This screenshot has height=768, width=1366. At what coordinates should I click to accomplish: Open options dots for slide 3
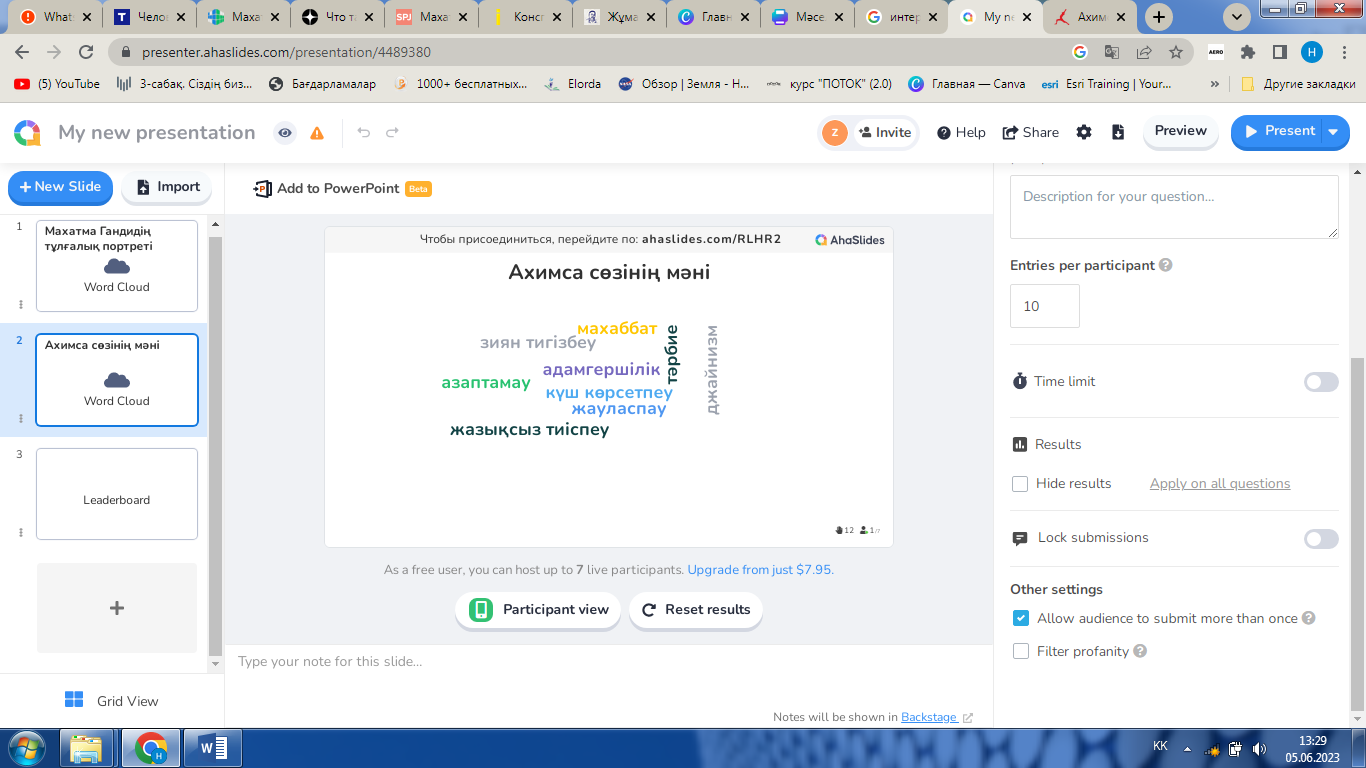(21, 532)
